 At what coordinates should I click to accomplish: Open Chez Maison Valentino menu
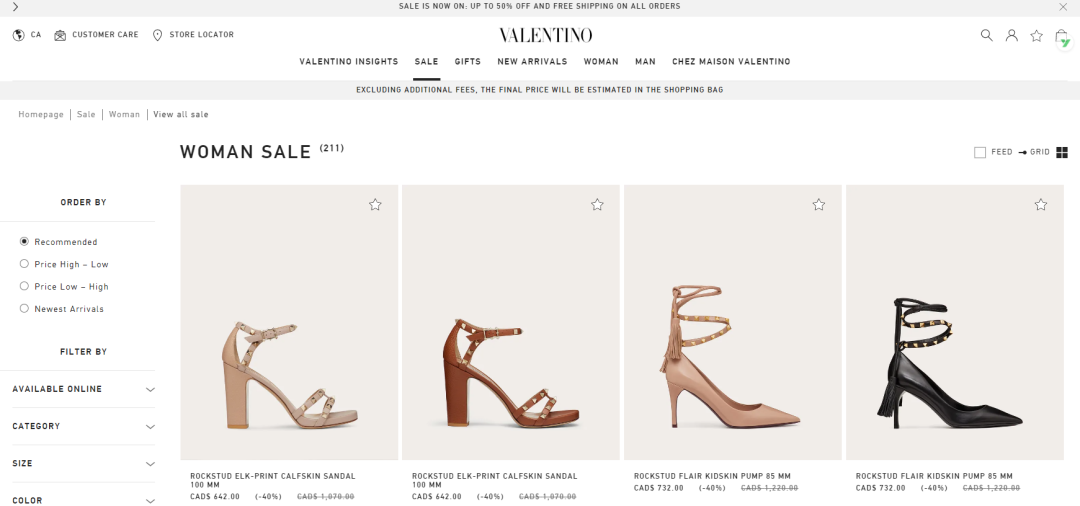[x=731, y=61]
